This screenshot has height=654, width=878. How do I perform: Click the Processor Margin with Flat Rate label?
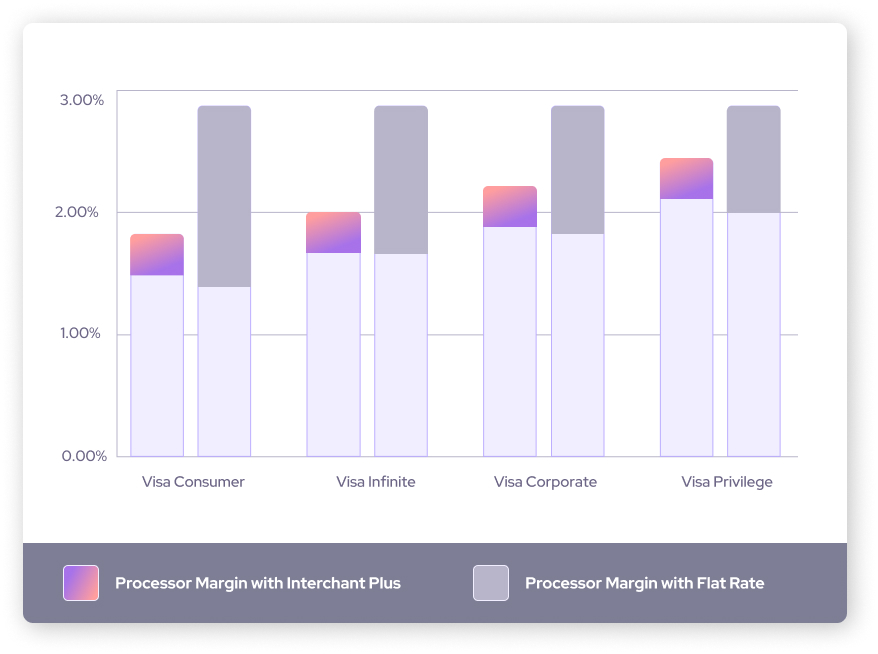click(644, 583)
